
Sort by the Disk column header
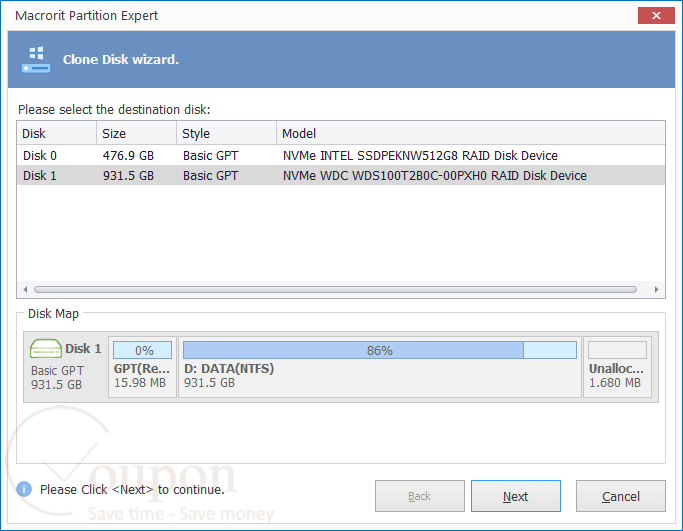[57, 133]
